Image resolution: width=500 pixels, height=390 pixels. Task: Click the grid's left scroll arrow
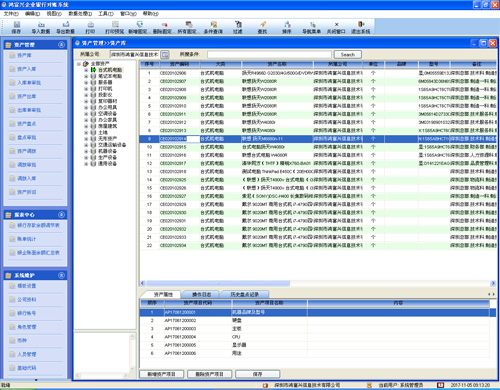tap(143, 283)
